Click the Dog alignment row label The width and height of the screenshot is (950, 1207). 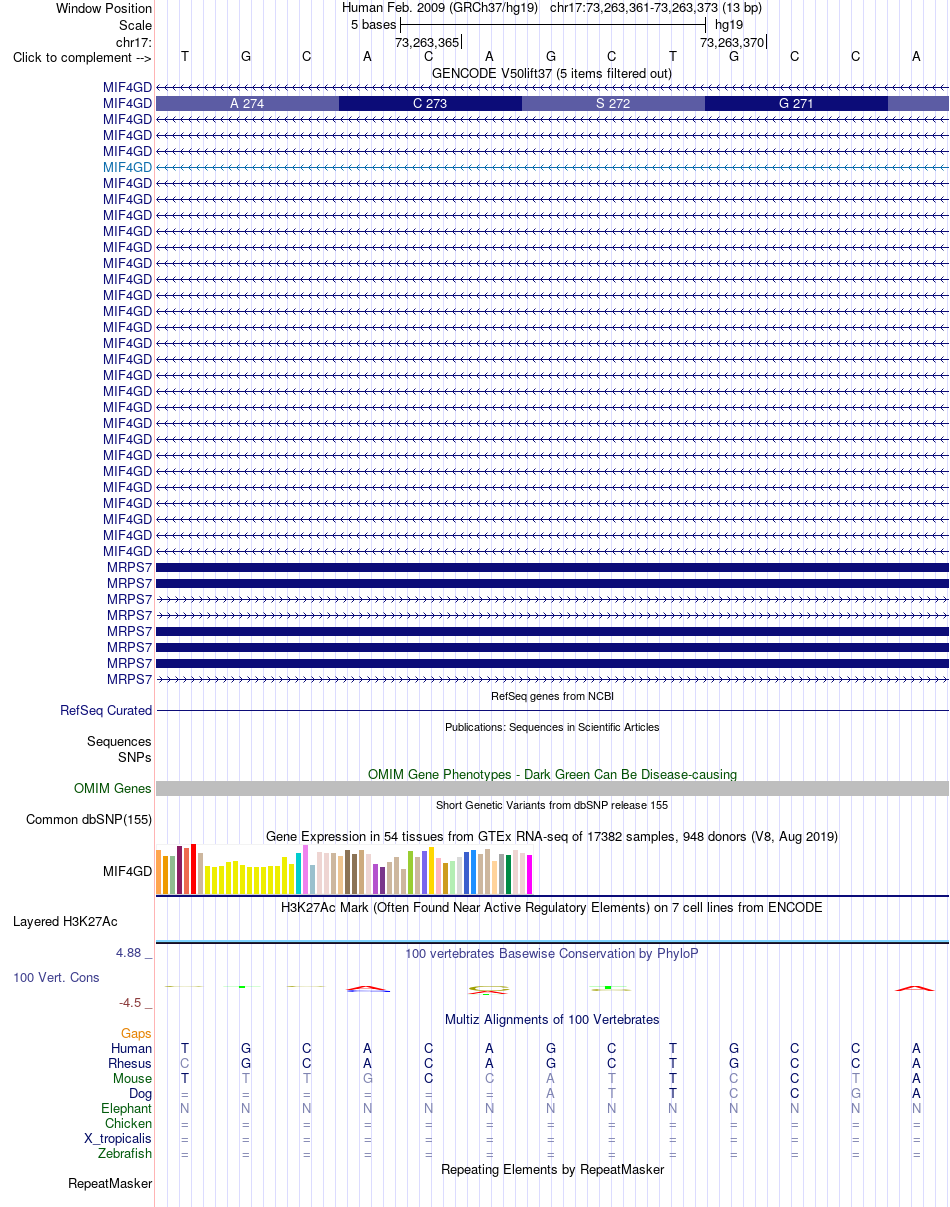click(x=139, y=1093)
